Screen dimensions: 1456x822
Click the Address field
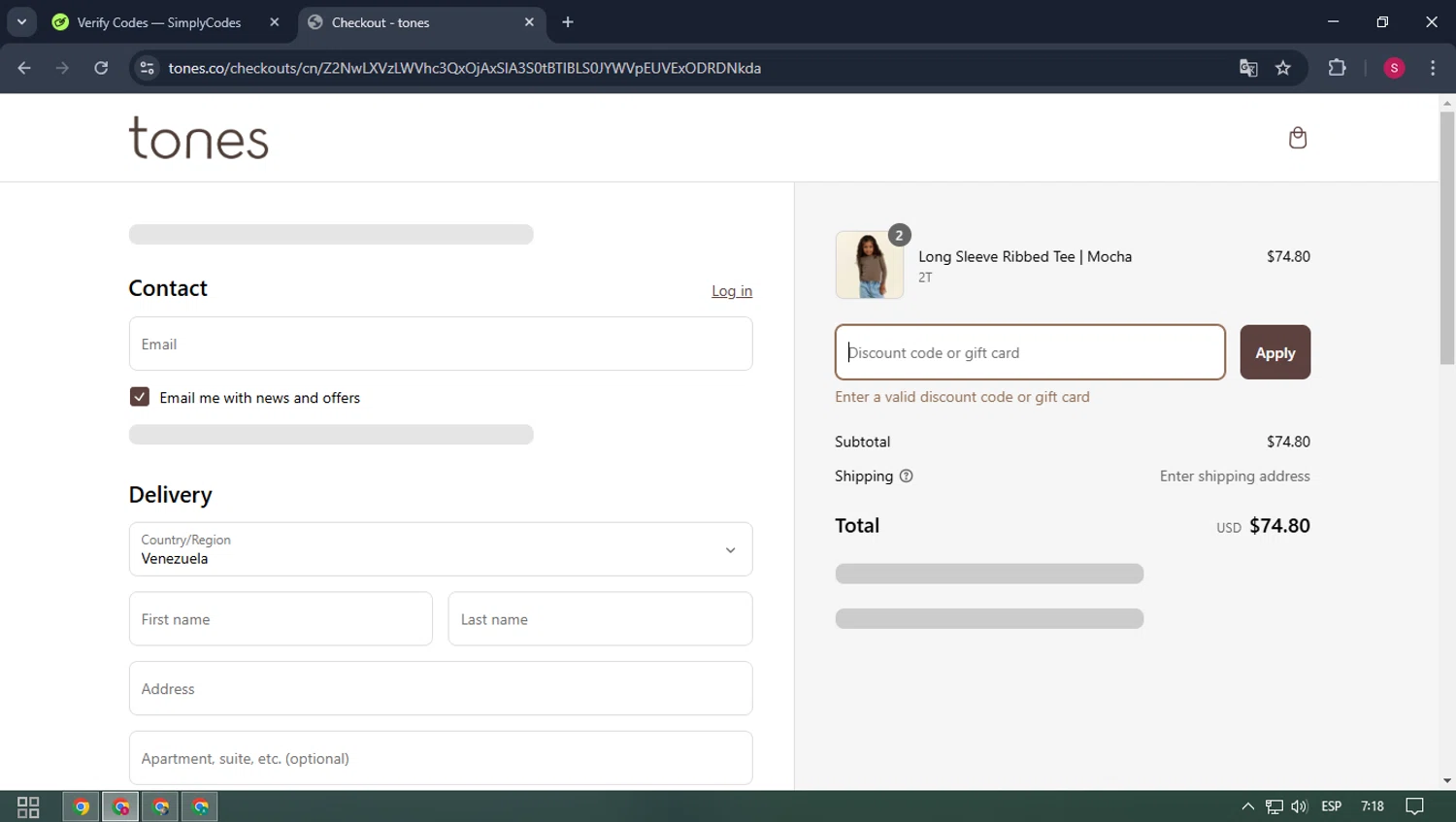441,689
